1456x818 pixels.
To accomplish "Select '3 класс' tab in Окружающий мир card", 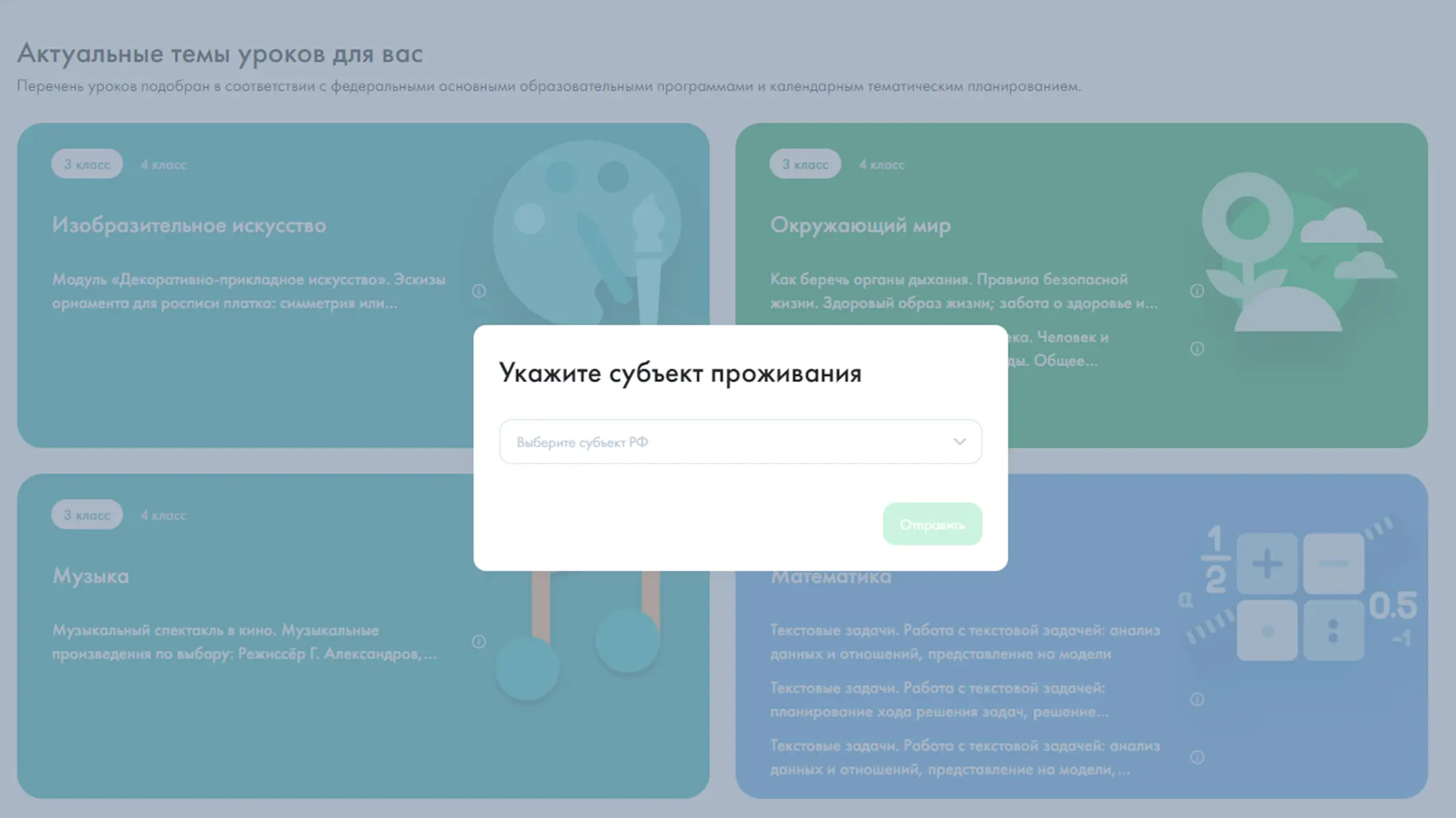I will (805, 164).
